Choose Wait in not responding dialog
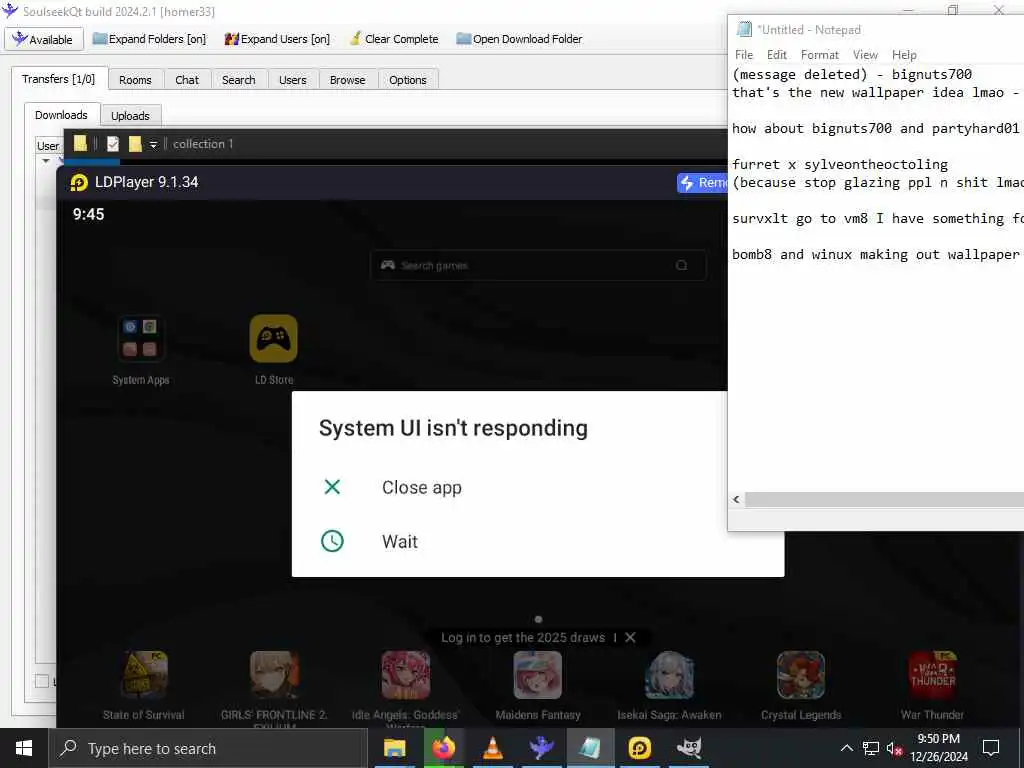The height and width of the screenshot is (768, 1024). pyautogui.click(x=400, y=541)
